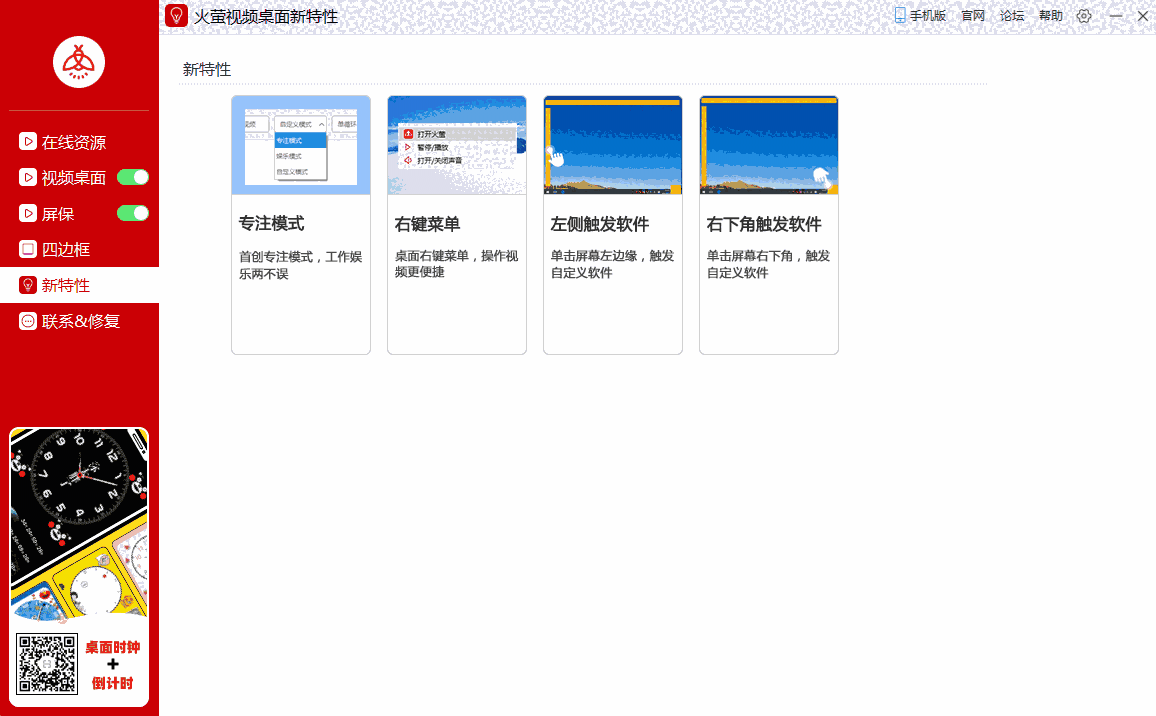
Task: Open the 论坛 link
Action: [x=1011, y=15]
